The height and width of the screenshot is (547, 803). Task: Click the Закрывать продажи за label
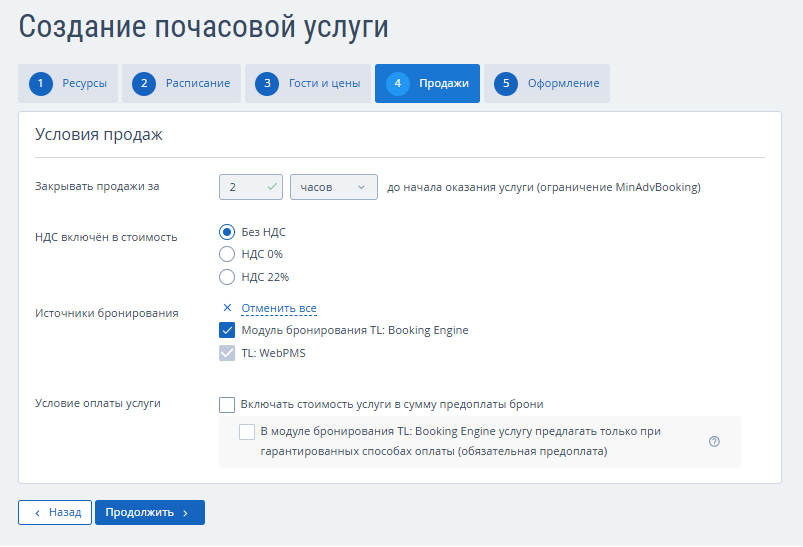pos(97,186)
